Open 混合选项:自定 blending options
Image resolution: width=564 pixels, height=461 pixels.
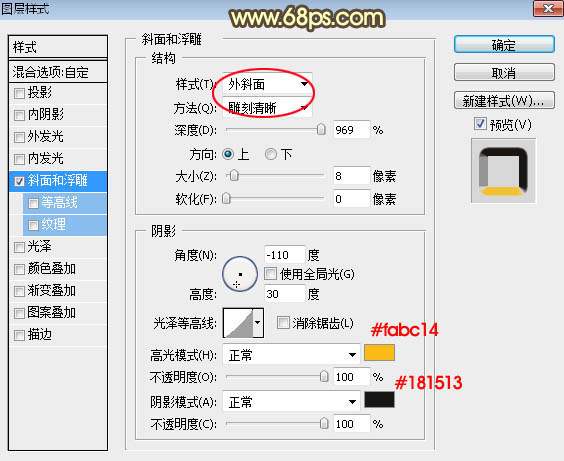point(58,72)
